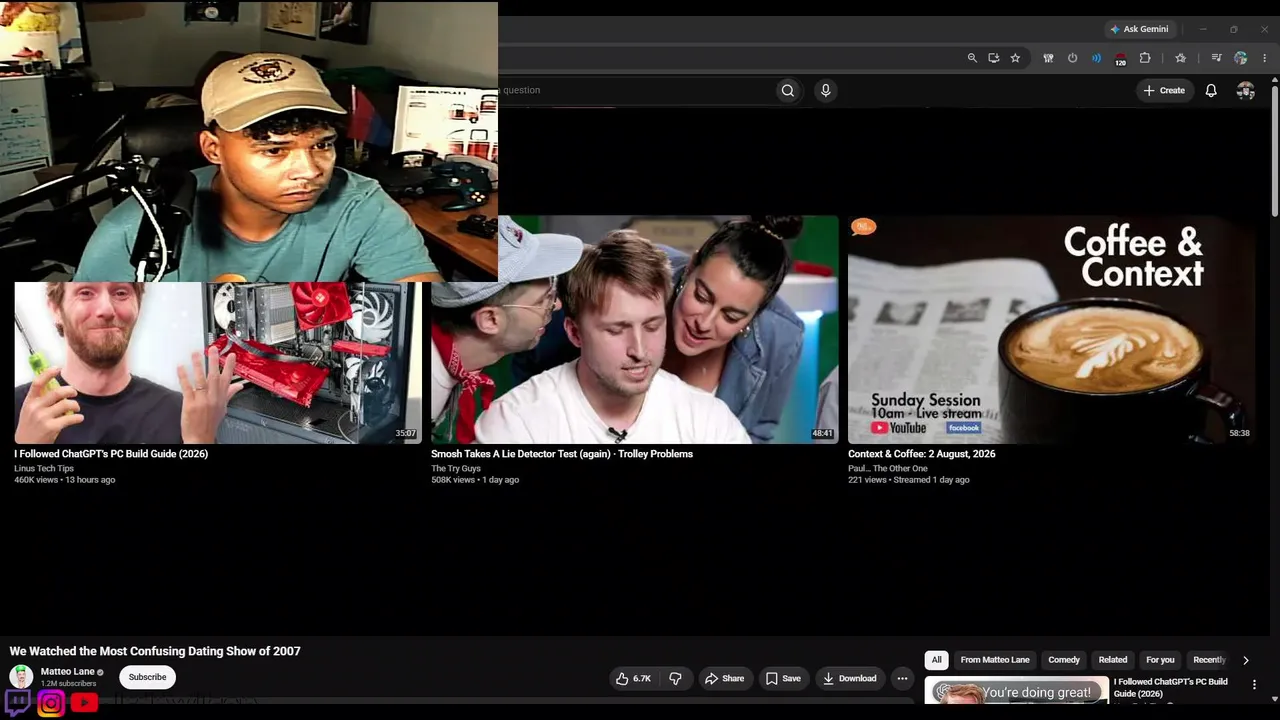Viewport: 1280px width, 720px height.
Task: Click title 'I Followed ChatGPT's PC Build Guide (2026)' under the large thumbnail
Action: [111, 454]
